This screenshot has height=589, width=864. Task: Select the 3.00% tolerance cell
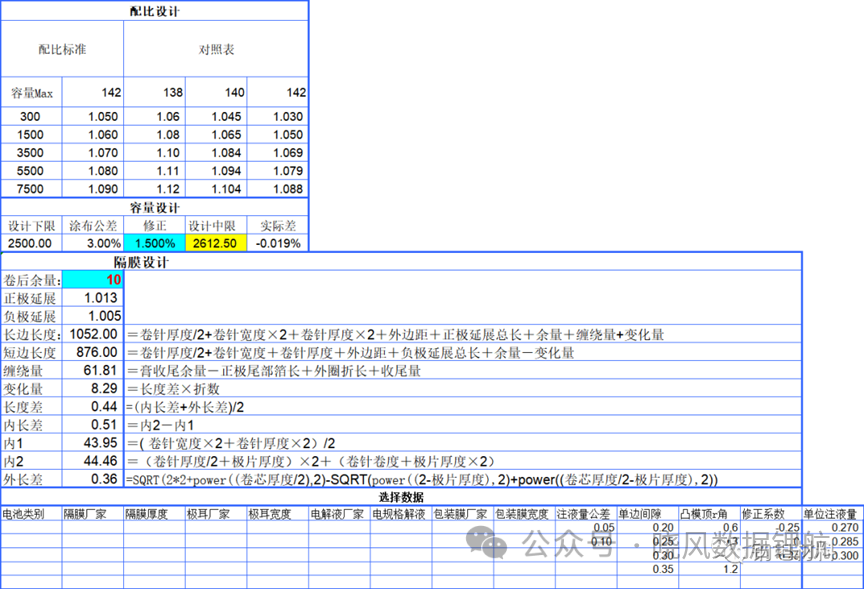point(93,243)
